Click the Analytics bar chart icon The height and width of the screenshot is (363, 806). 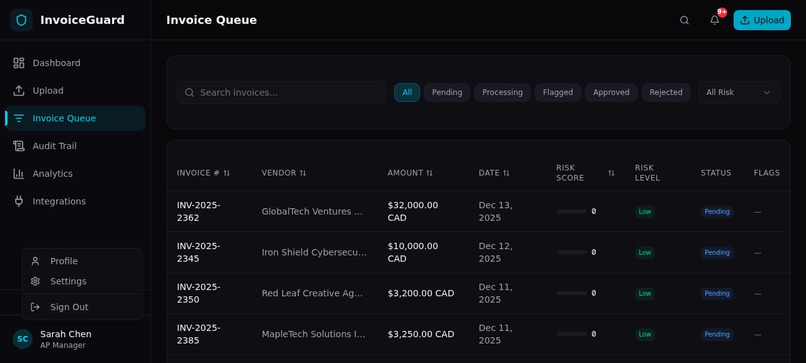point(19,174)
